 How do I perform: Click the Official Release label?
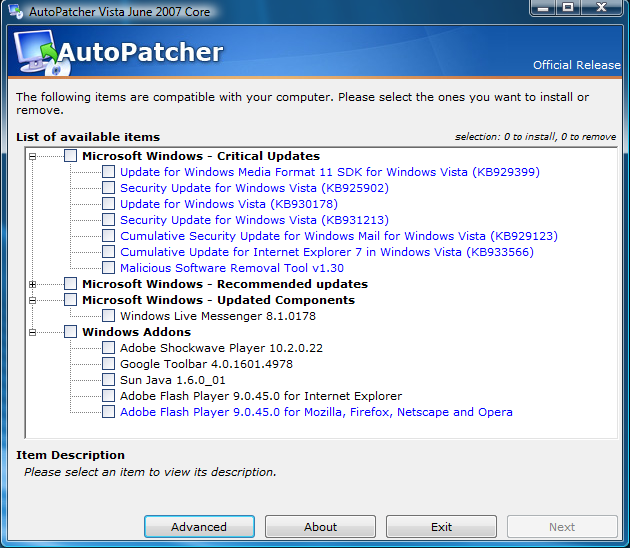[x=577, y=65]
